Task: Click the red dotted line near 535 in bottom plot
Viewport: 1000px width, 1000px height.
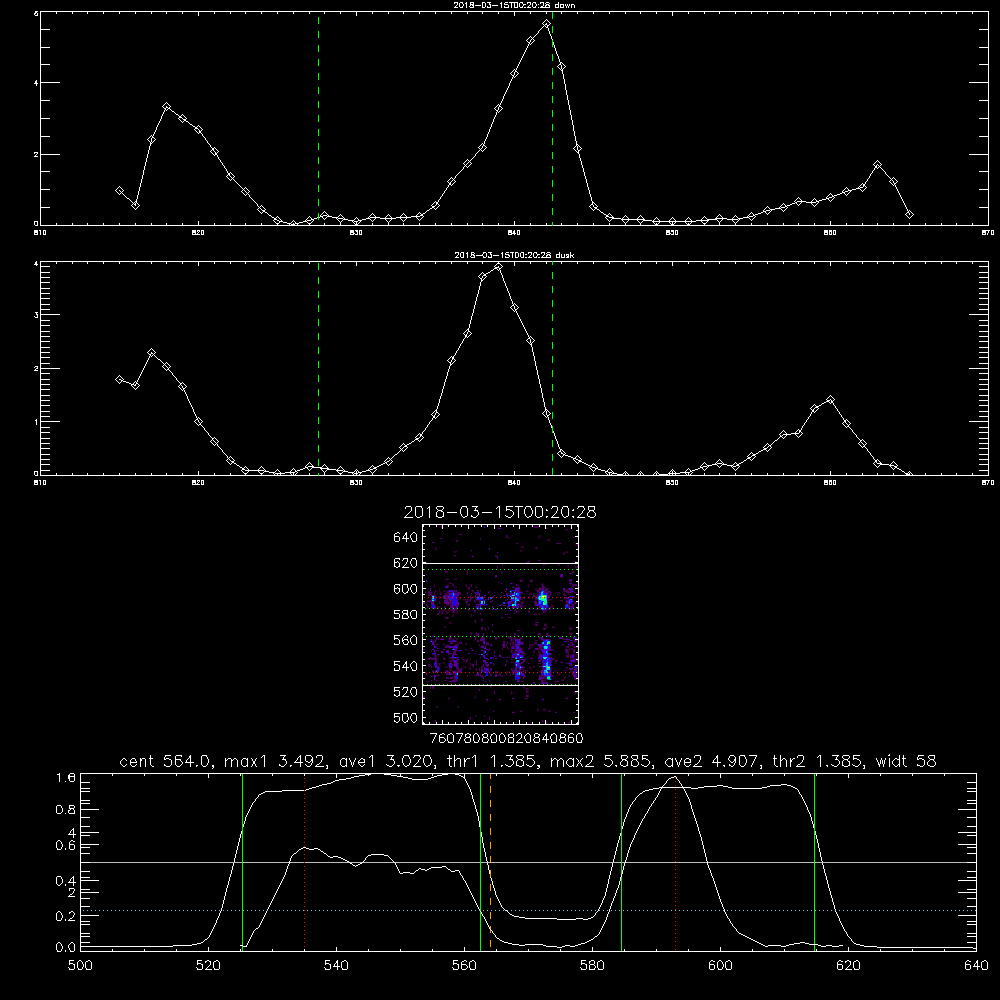Action: (x=304, y=861)
